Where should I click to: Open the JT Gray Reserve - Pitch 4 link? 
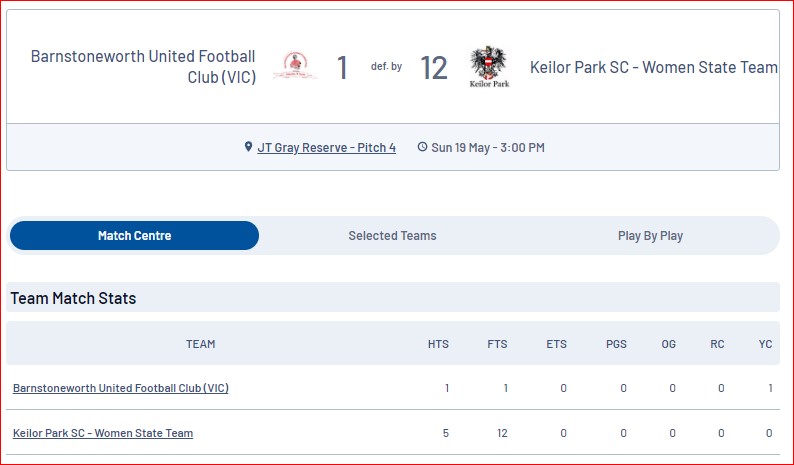327,147
